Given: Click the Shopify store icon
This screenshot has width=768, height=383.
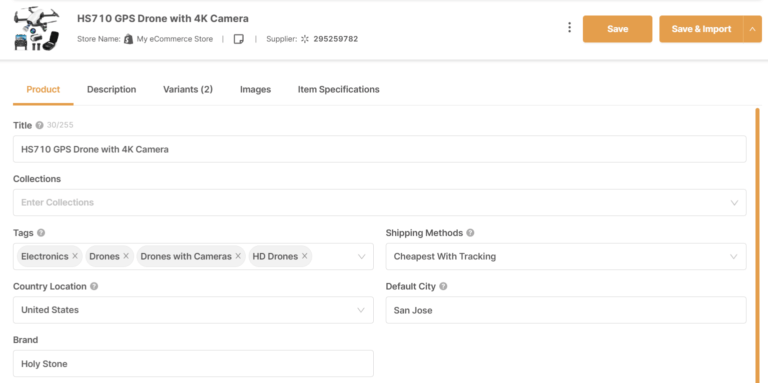Looking at the screenshot, I should 128,39.
